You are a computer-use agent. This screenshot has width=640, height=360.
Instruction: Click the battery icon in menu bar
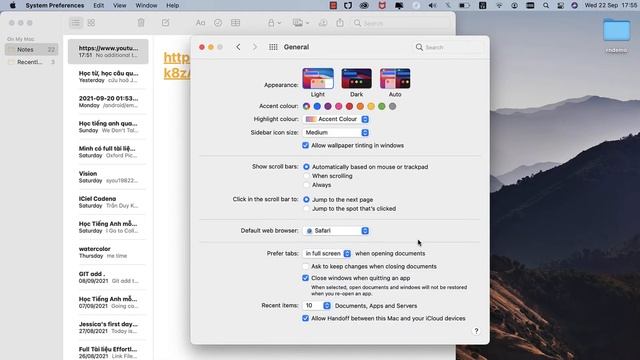[x=464, y=5]
